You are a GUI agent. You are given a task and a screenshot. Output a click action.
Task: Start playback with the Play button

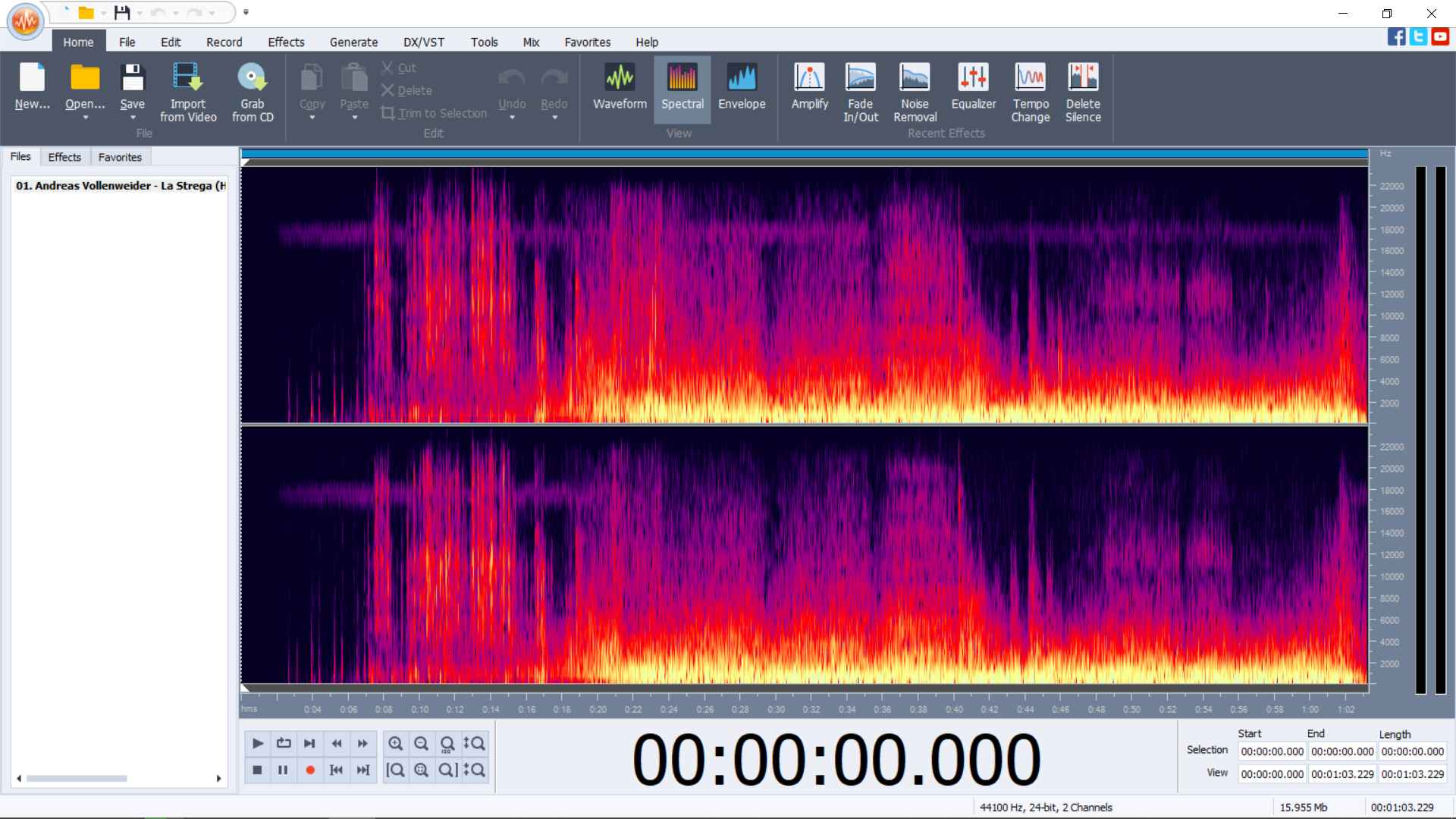pos(258,743)
